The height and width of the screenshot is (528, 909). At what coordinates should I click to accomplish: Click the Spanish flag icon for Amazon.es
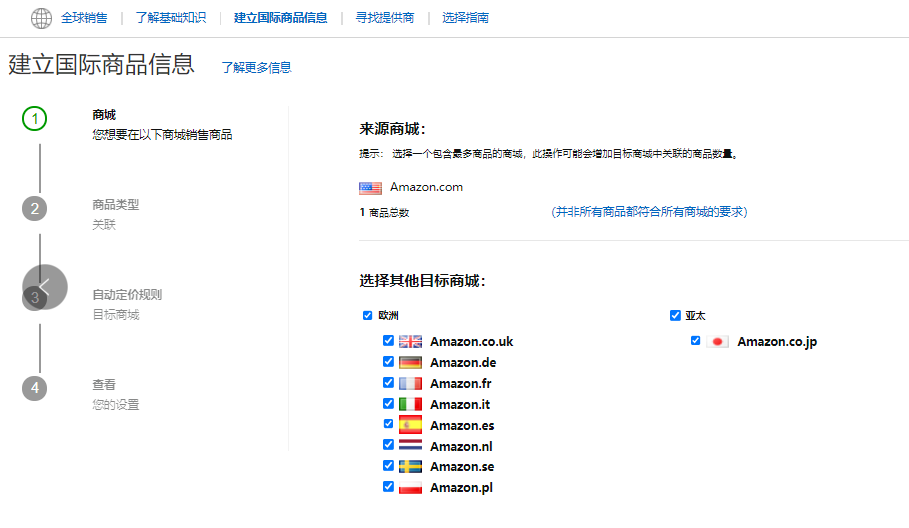point(410,425)
